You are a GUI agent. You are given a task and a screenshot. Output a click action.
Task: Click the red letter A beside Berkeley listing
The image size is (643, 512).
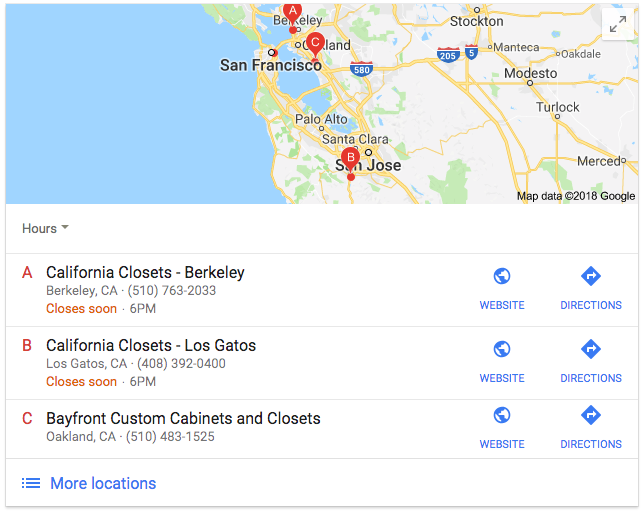[27, 272]
